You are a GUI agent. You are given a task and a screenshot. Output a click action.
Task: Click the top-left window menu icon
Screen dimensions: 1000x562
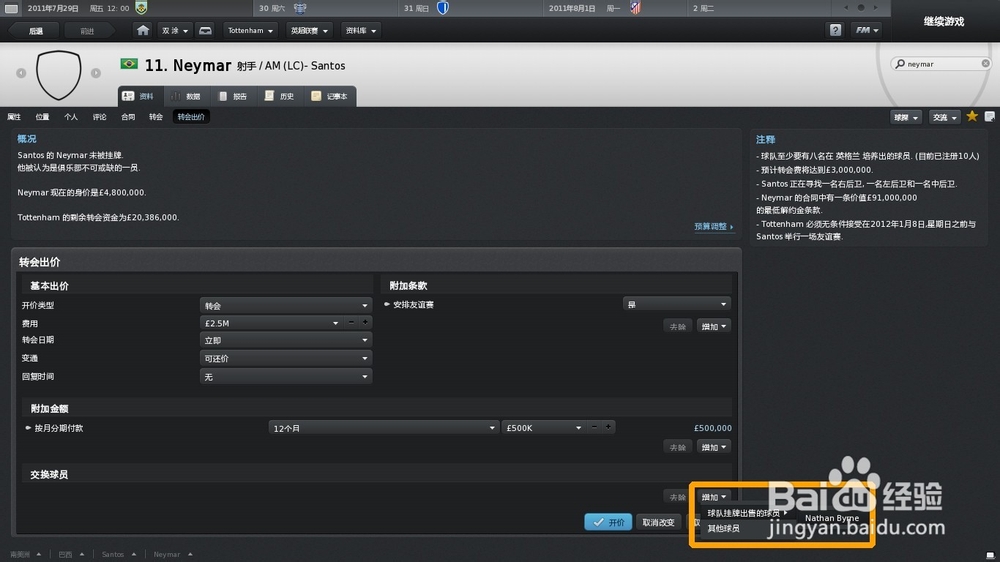pyautogui.click(x=11, y=8)
